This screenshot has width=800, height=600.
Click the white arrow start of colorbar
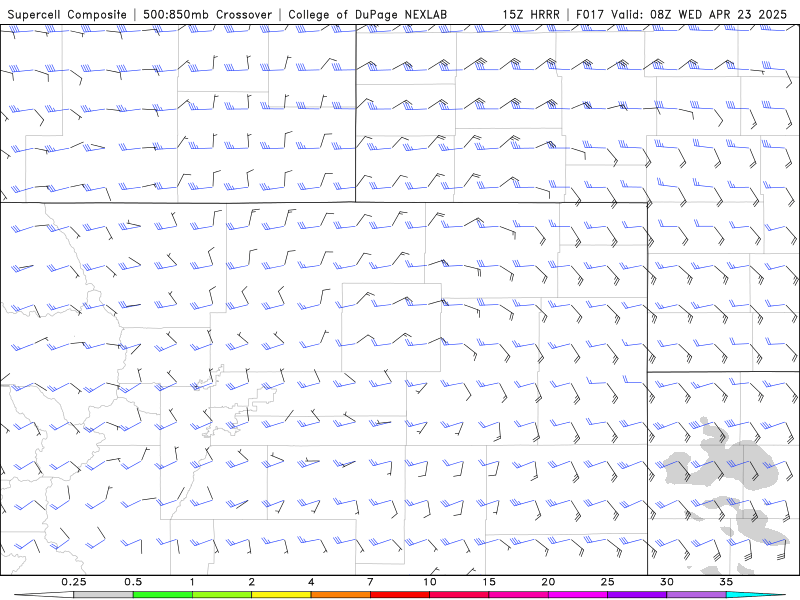(44, 595)
